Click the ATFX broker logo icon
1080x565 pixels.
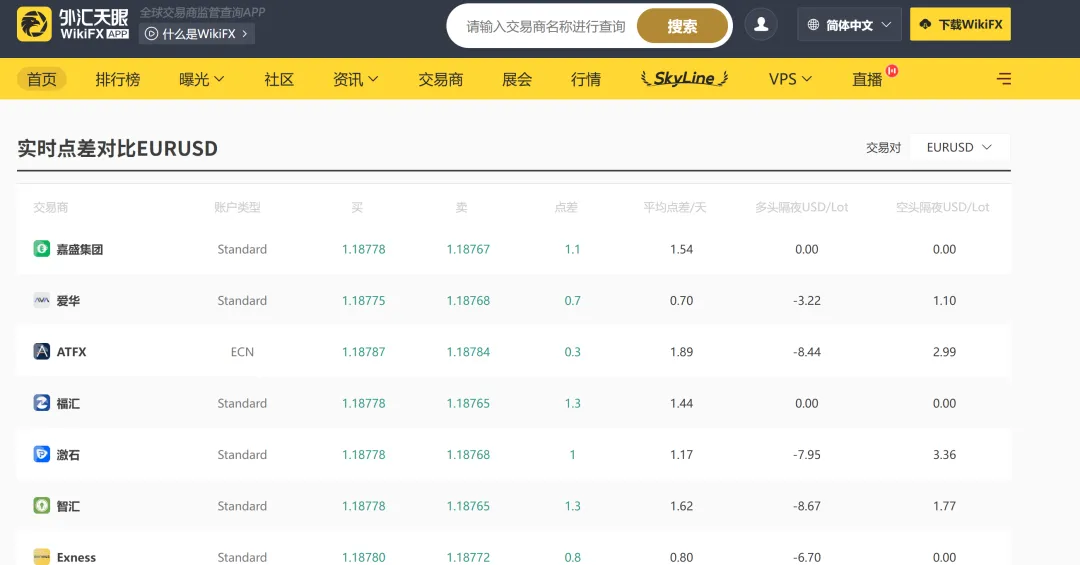pos(42,351)
